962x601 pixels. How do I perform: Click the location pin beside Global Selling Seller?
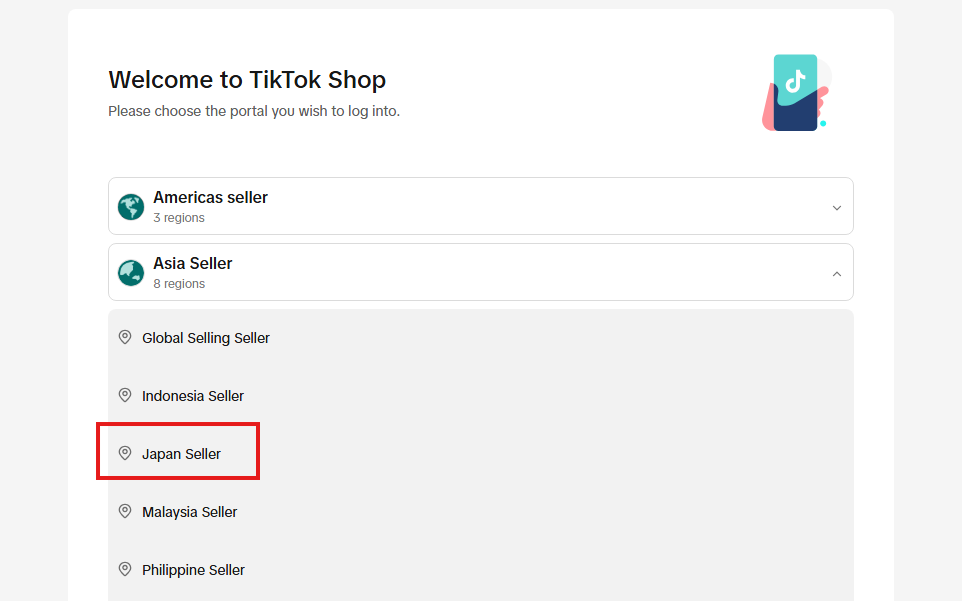125,338
